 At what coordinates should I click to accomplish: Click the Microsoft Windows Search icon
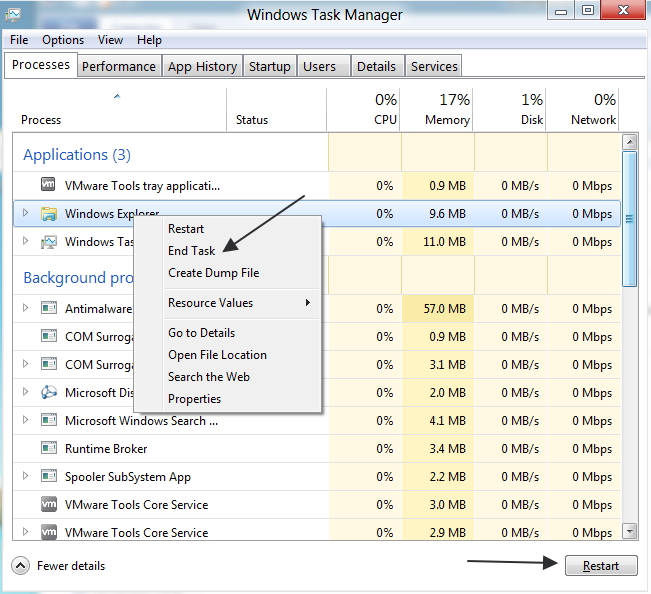click(49, 420)
